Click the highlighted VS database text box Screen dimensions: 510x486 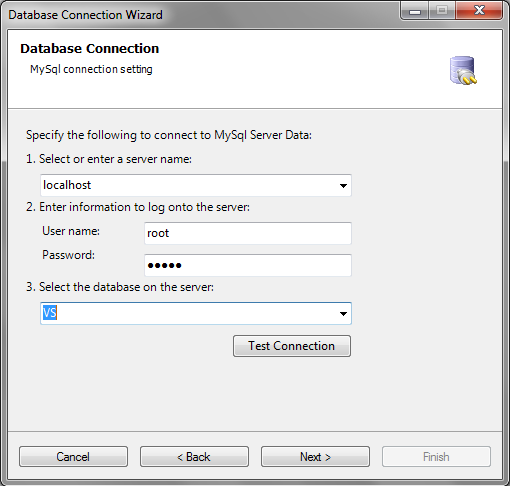point(188,313)
